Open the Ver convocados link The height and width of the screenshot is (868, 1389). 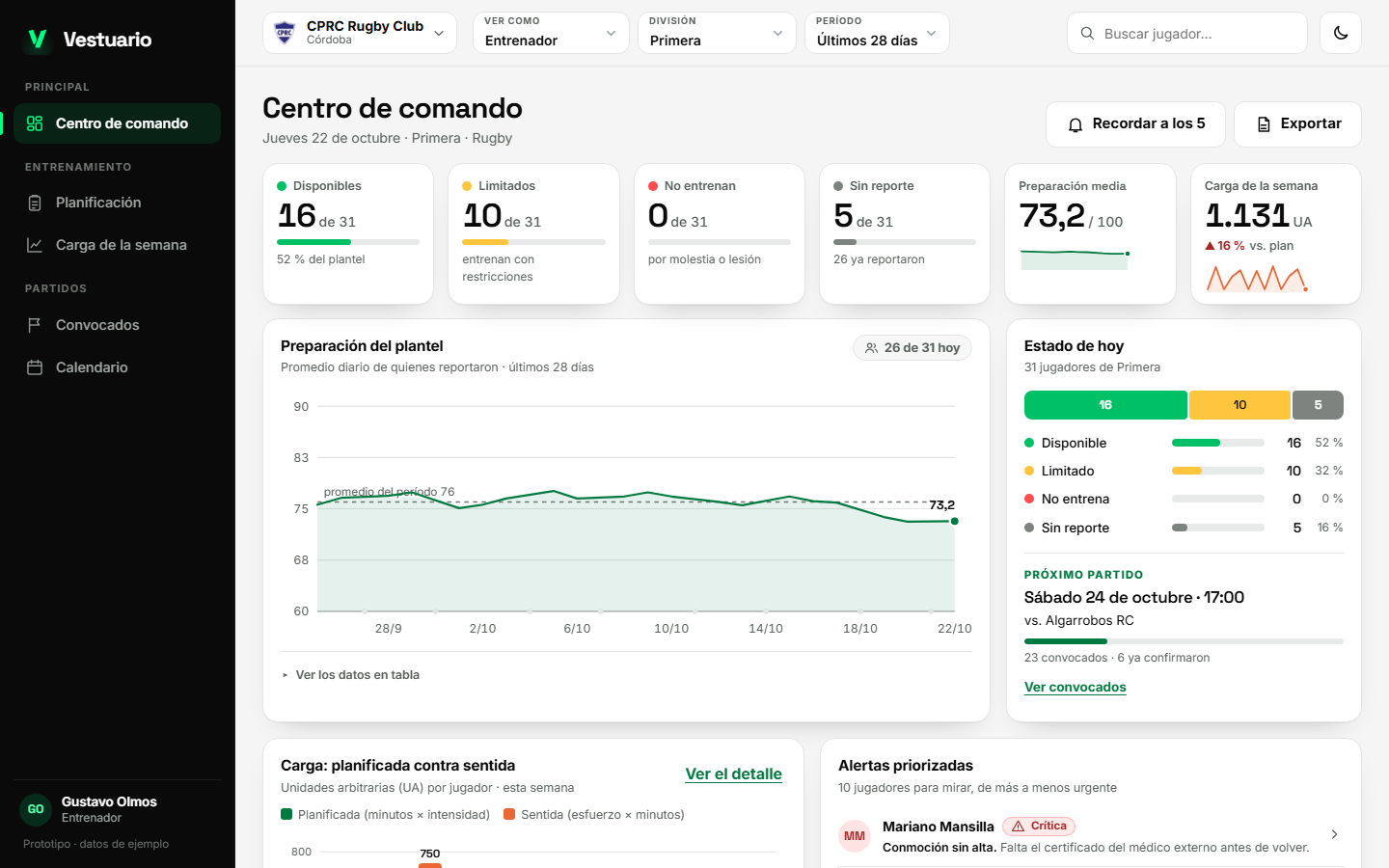1075,687
